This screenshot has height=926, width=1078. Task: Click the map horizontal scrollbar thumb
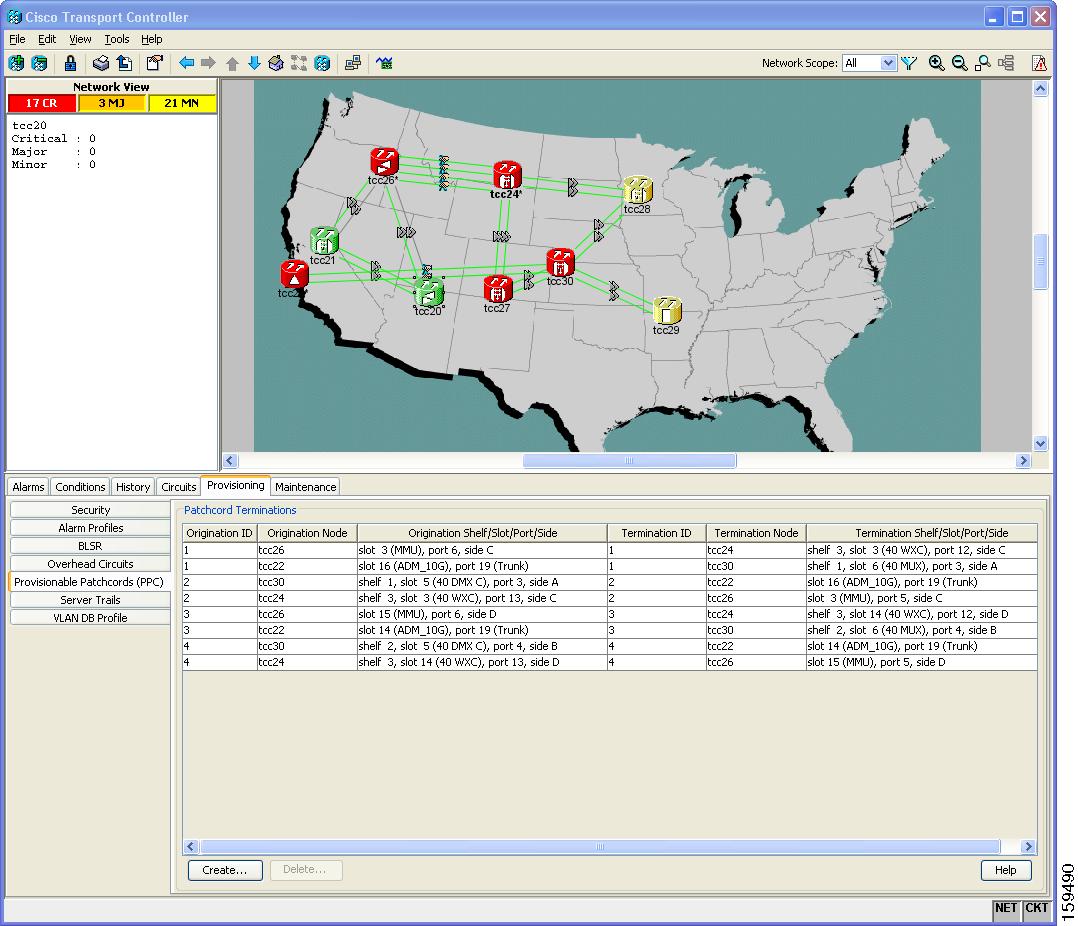tap(629, 461)
